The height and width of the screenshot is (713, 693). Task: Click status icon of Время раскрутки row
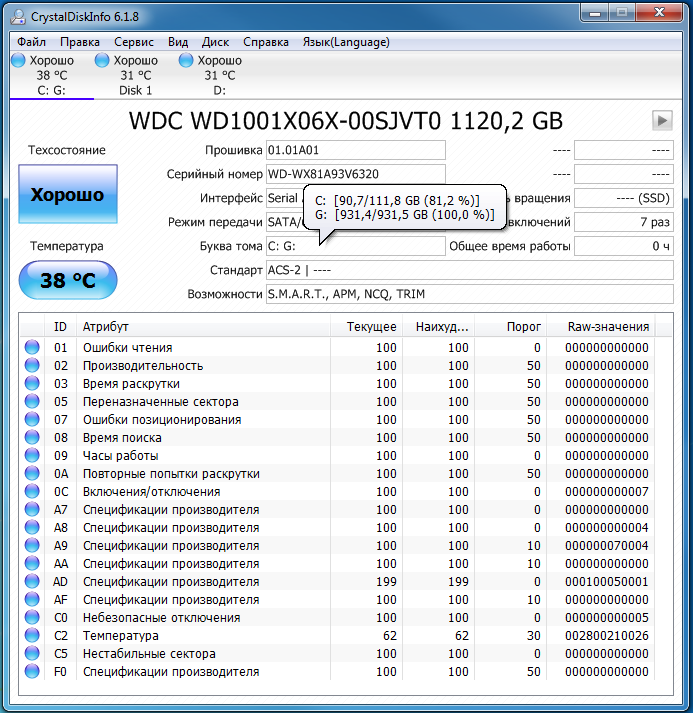click(32, 383)
